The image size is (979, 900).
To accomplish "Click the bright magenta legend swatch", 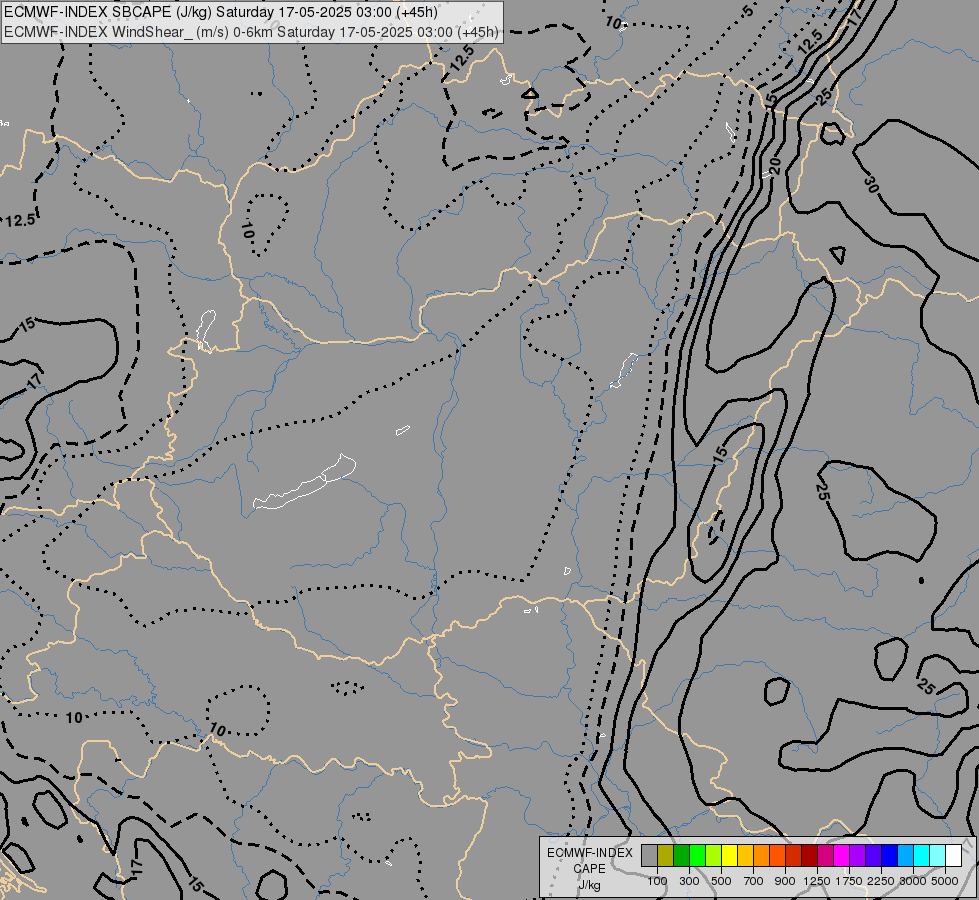I will coord(842,855).
